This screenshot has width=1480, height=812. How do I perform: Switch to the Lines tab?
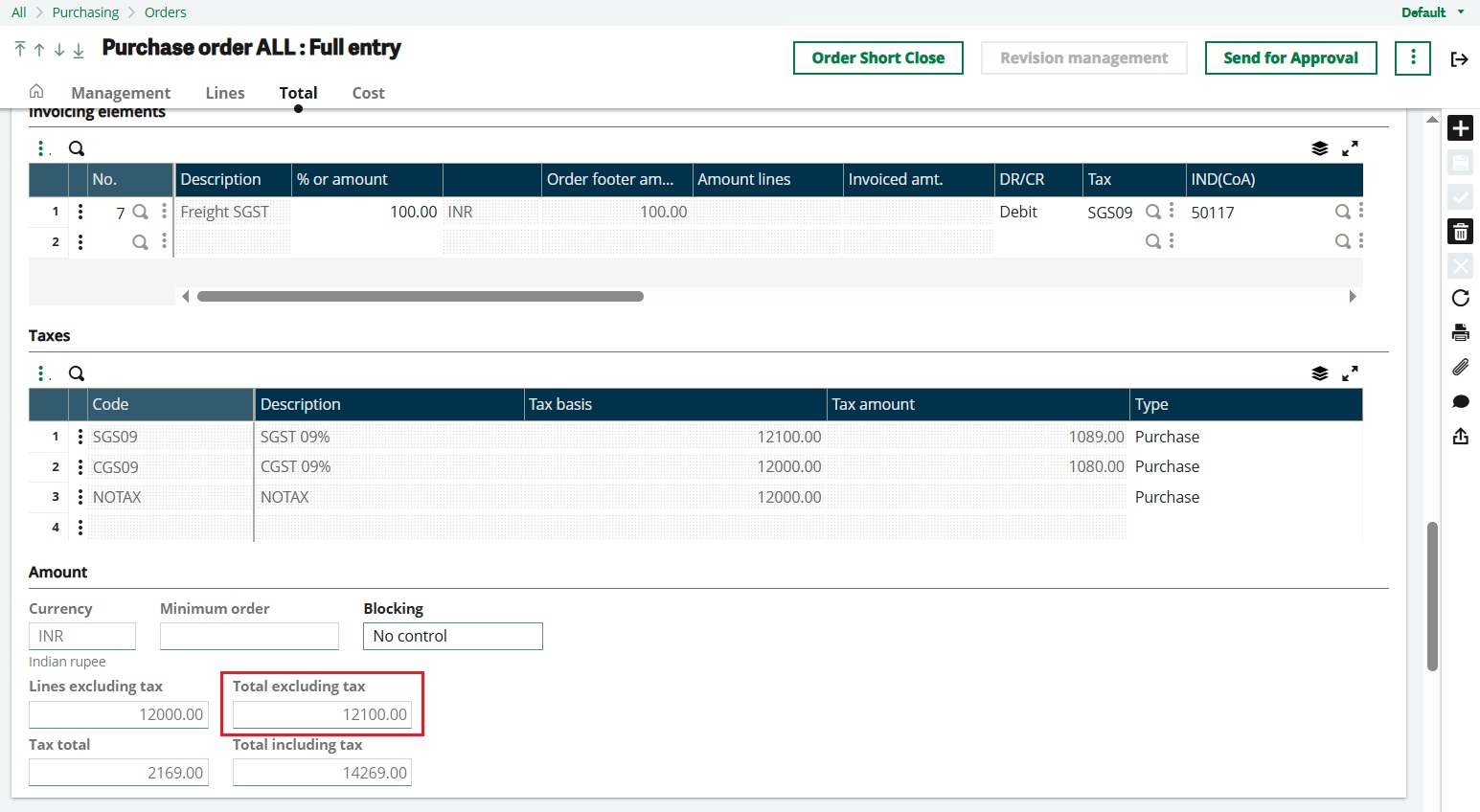224,92
